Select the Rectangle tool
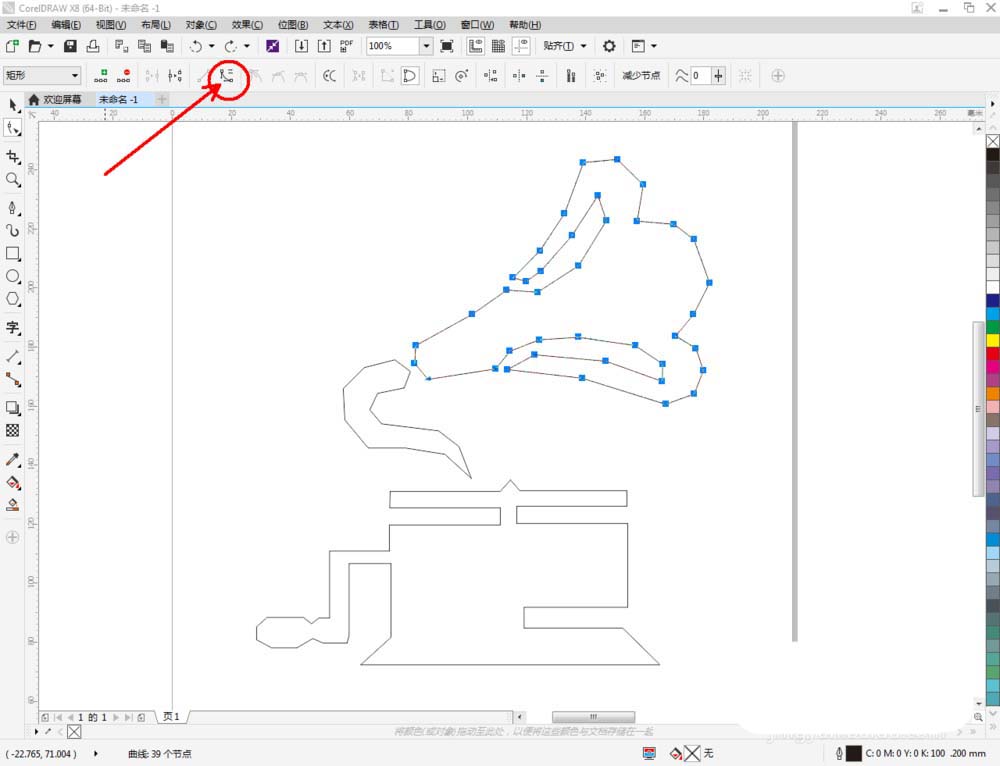The image size is (1000, 766). [13, 253]
